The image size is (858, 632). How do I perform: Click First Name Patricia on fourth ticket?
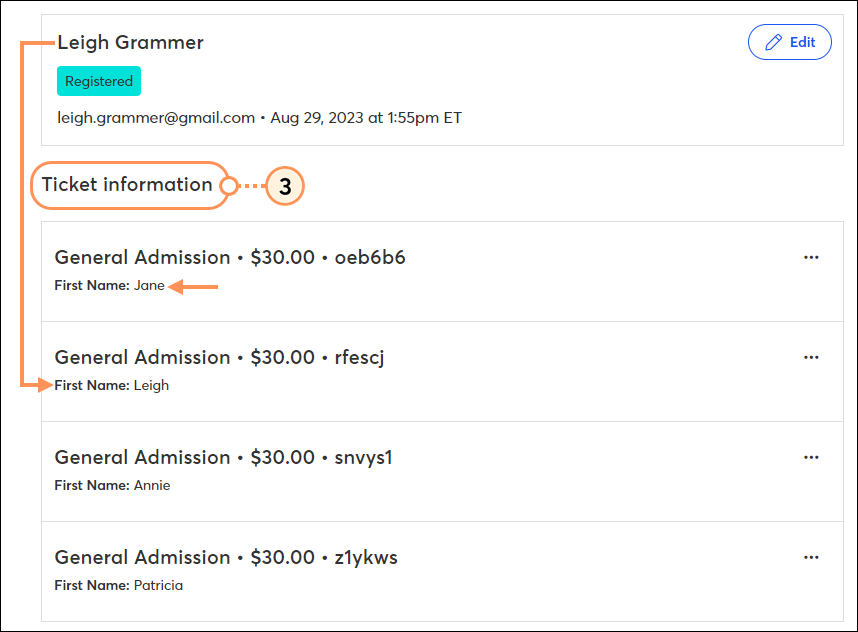pos(119,585)
